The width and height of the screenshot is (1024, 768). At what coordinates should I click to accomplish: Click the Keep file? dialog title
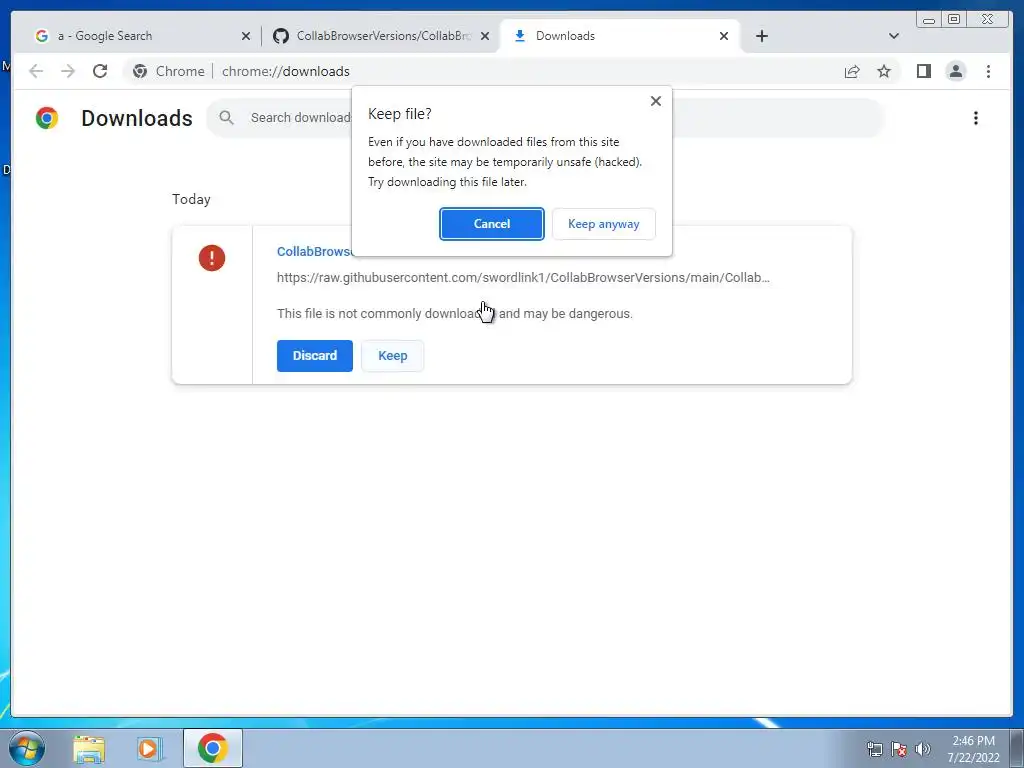pos(400,114)
